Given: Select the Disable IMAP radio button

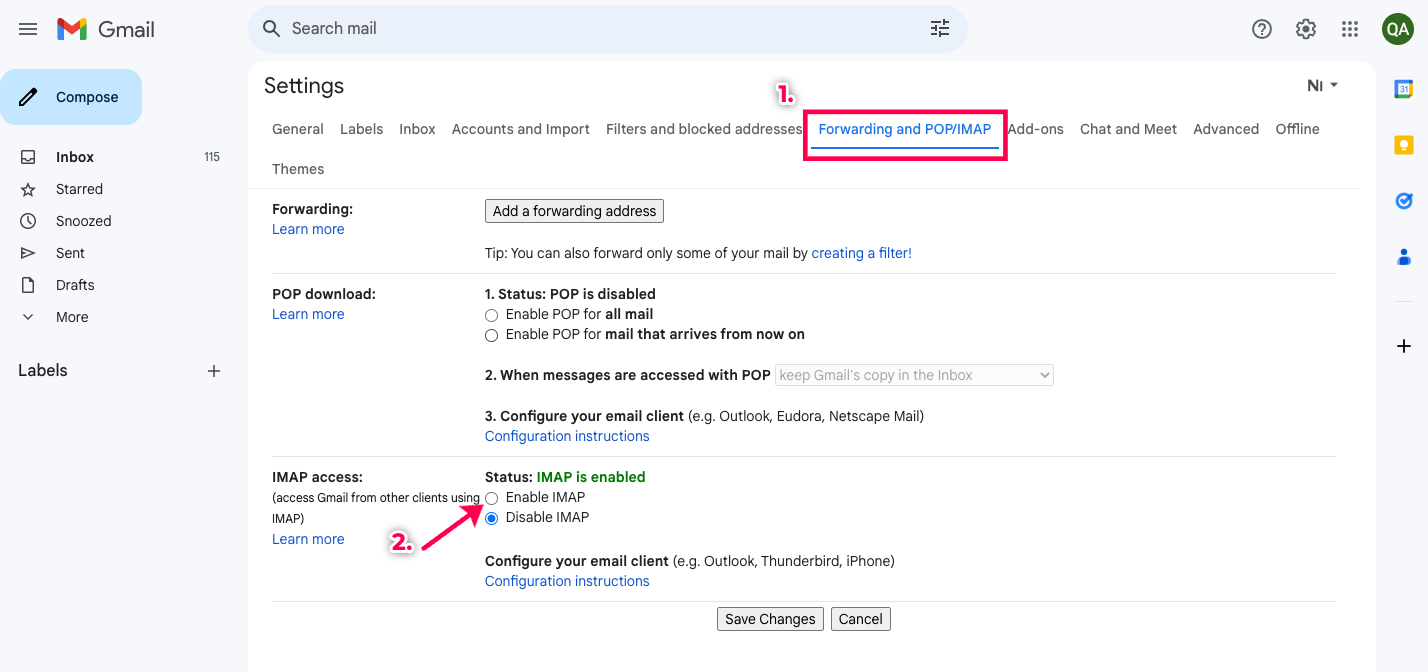Looking at the screenshot, I should coord(491,518).
